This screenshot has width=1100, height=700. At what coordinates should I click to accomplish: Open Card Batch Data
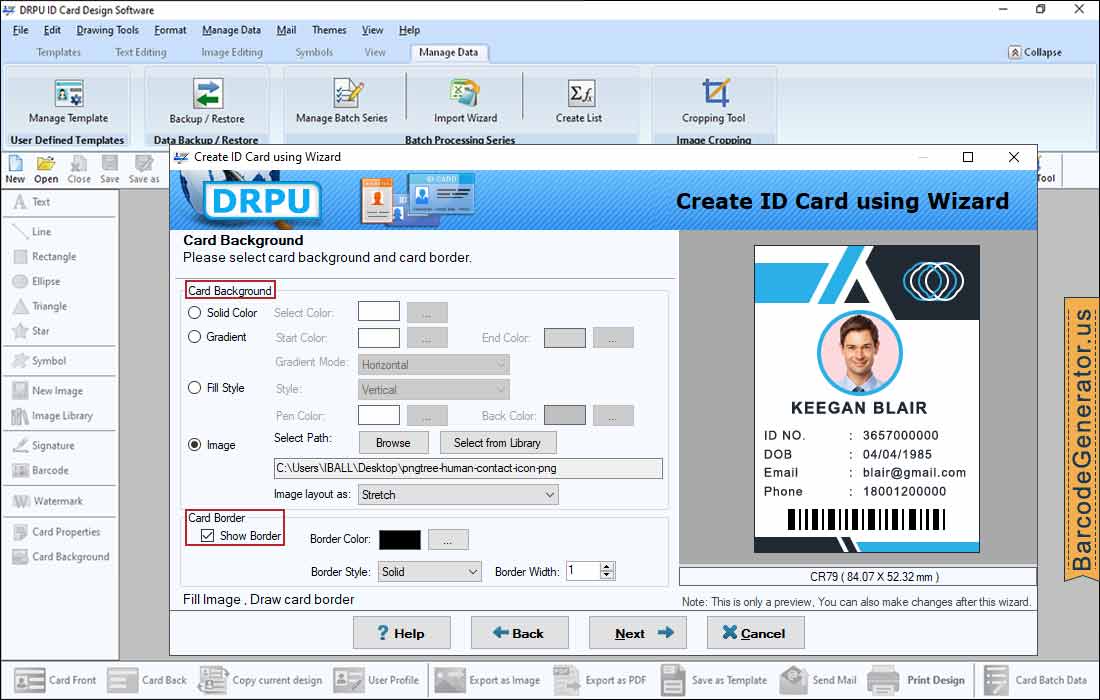tap(1035, 680)
